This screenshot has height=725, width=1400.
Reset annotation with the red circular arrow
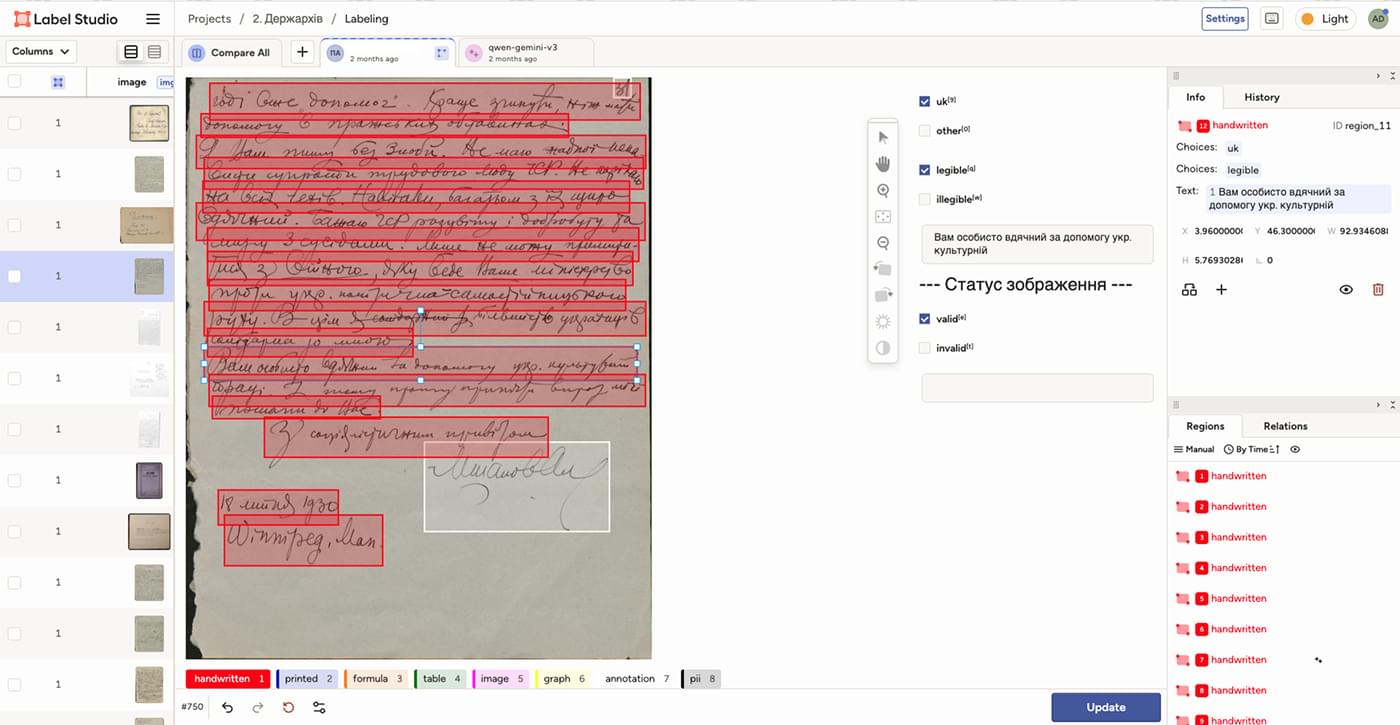288,707
